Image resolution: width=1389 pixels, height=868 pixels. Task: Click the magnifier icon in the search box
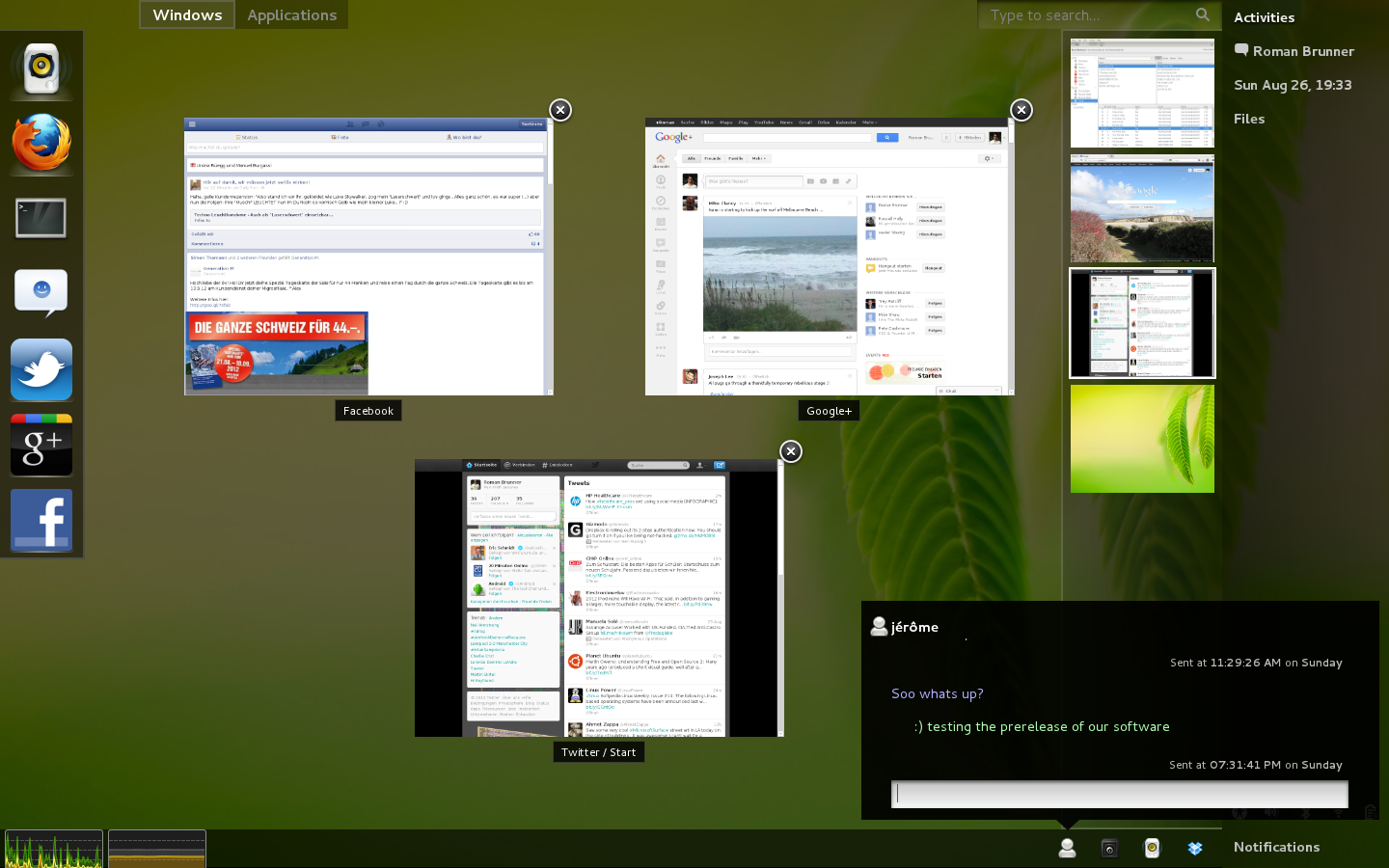(x=1202, y=14)
